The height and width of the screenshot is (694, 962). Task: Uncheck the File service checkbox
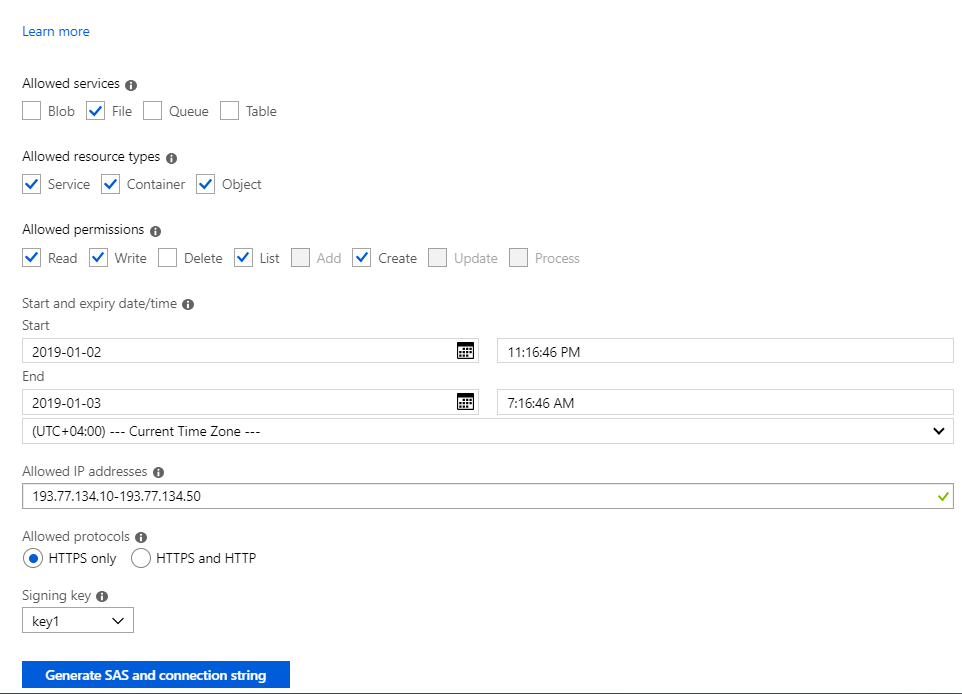tap(95, 111)
